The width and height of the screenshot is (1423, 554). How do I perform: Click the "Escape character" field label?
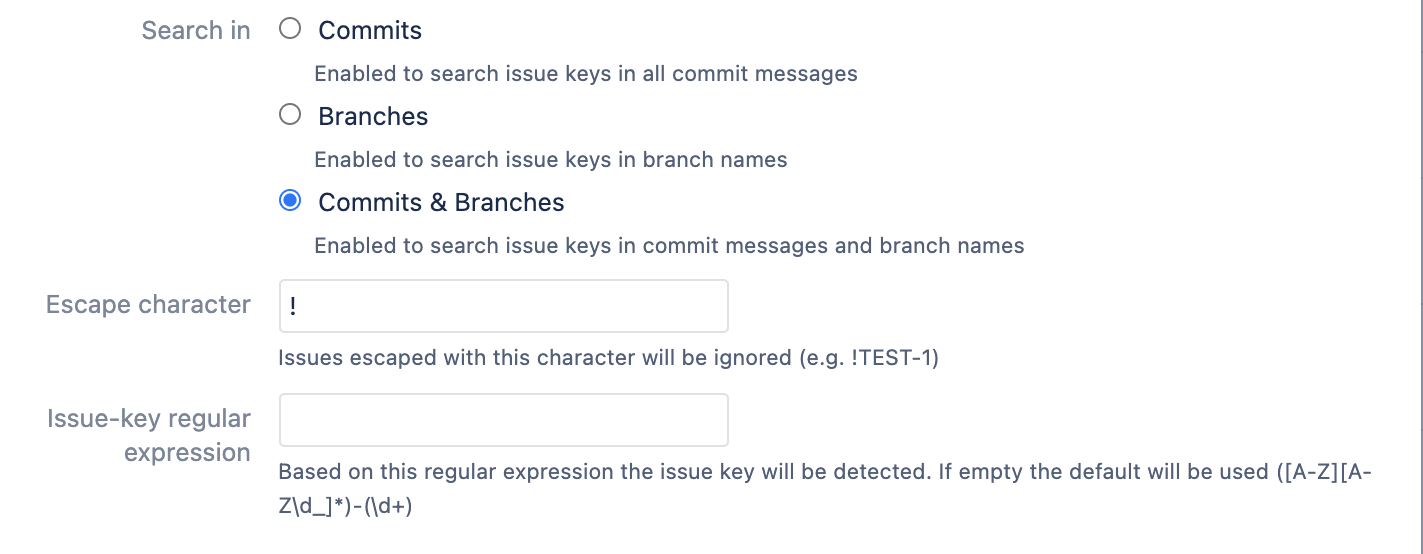(x=148, y=305)
